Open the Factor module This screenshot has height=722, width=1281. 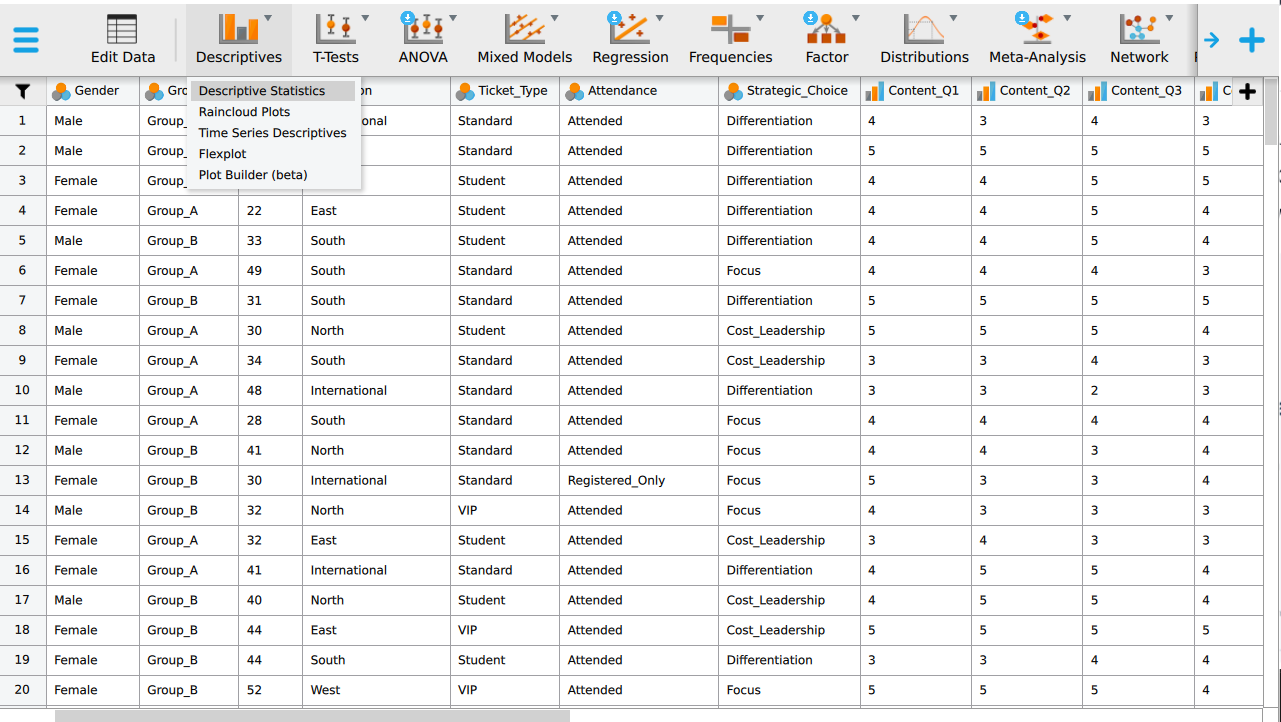pos(827,39)
